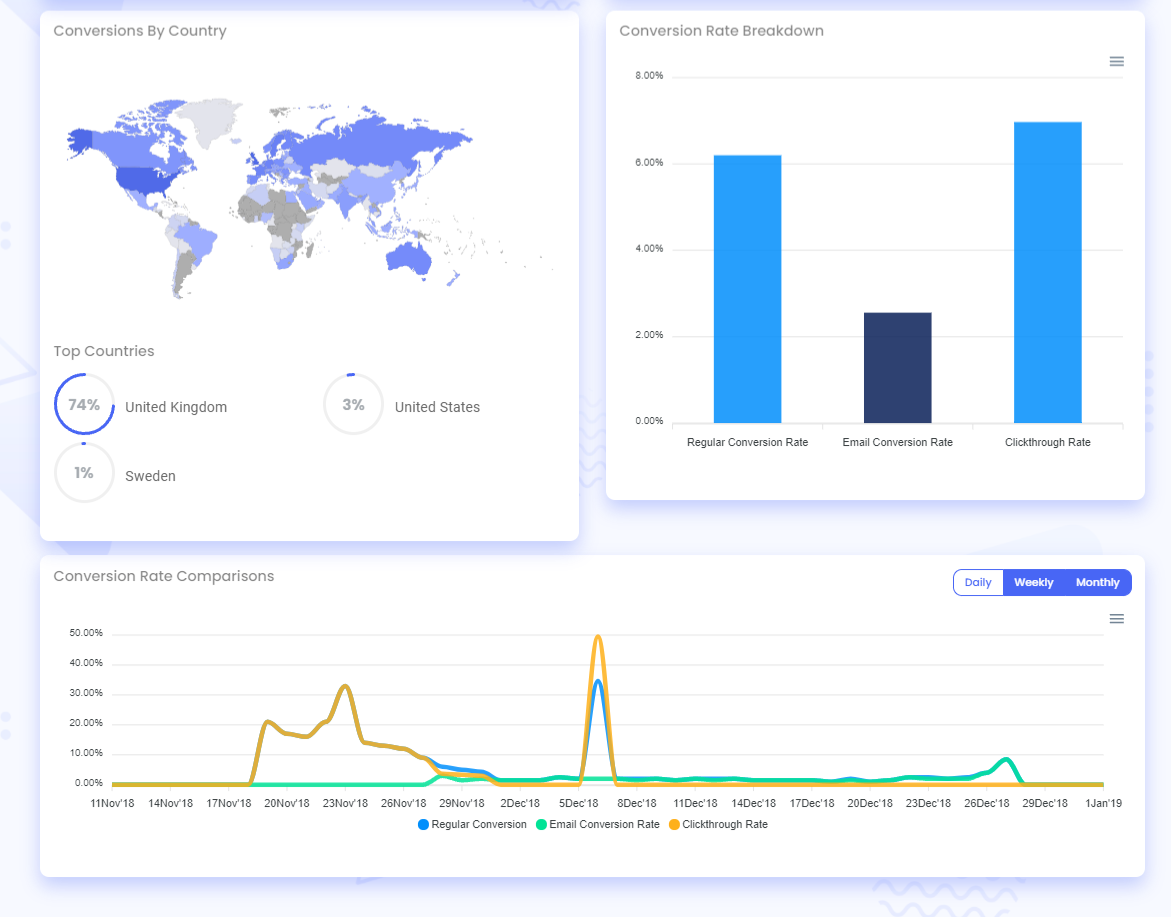Viewport: 1171px width, 917px height.
Task: Select the Daily view option
Action: pos(977,582)
